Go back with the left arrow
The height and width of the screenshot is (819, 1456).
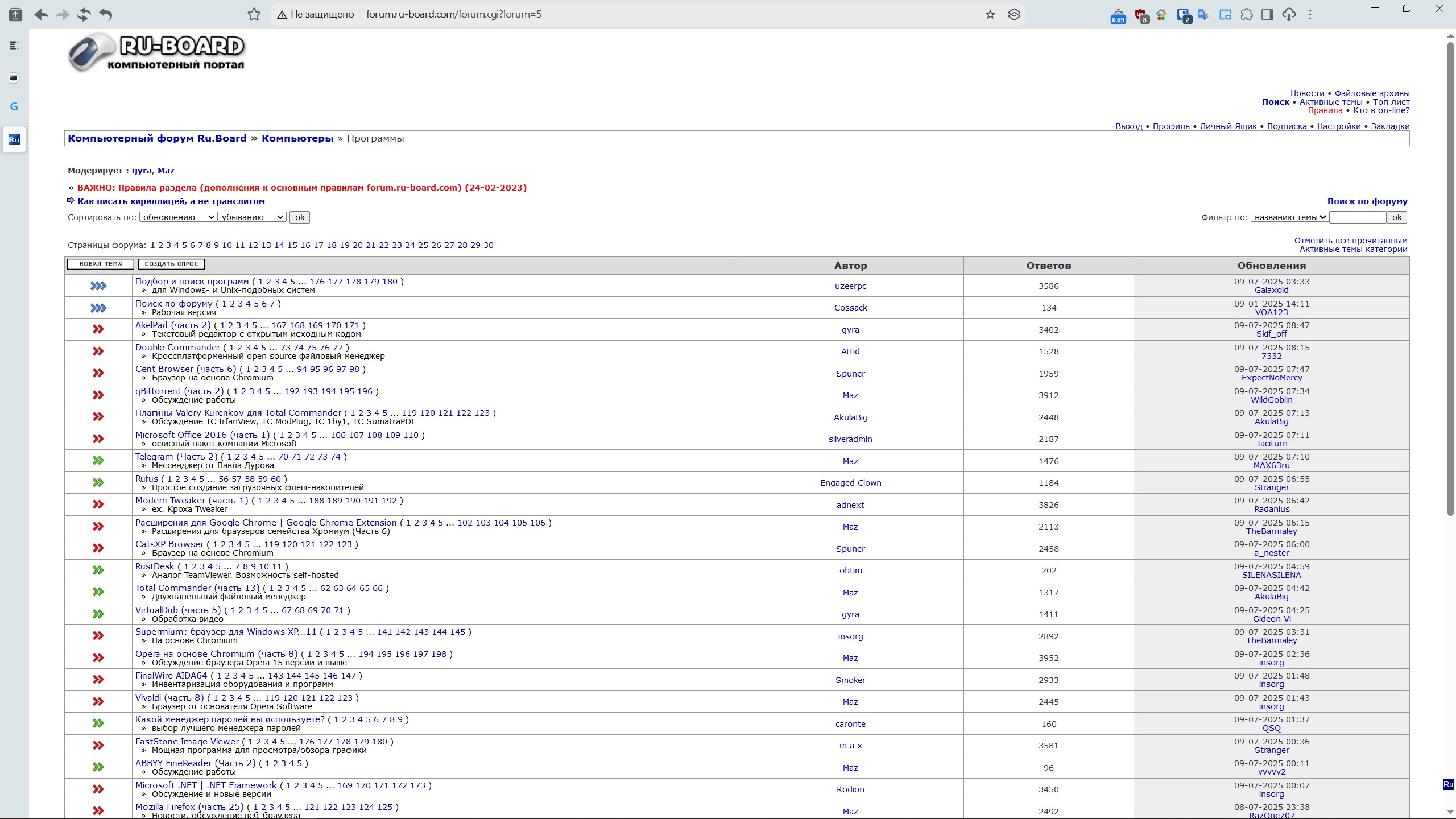pos(41,15)
